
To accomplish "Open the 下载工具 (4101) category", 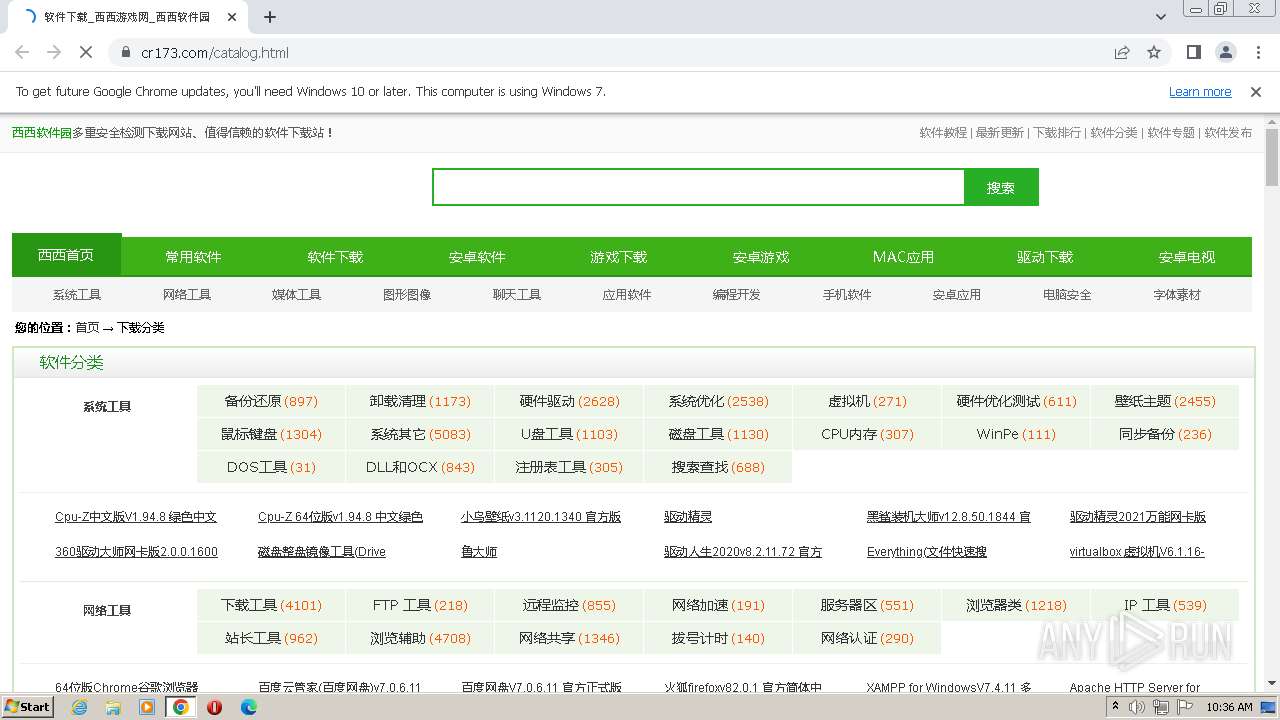I will click(x=271, y=605).
